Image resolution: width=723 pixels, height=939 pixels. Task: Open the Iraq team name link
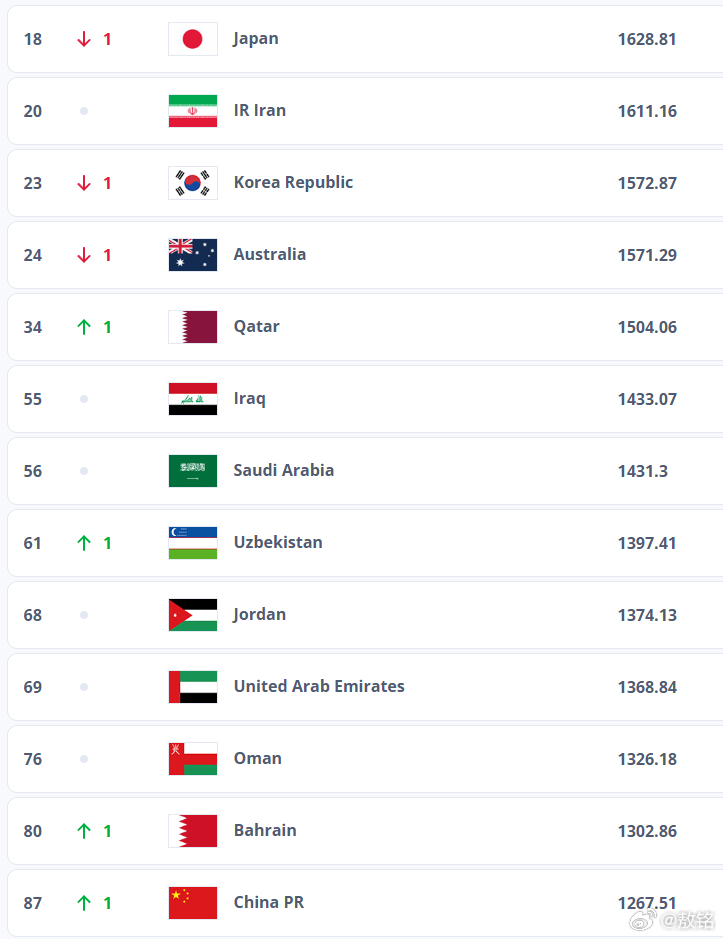[249, 399]
